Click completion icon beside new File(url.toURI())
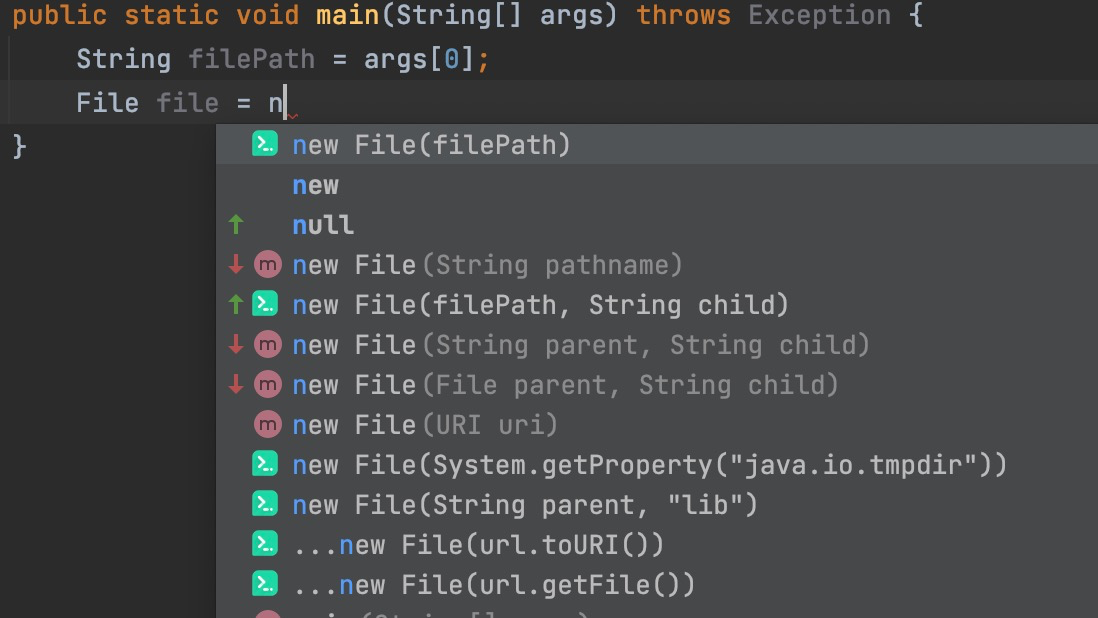This screenshot has width=1098, height=618. [x=264, y=544]
